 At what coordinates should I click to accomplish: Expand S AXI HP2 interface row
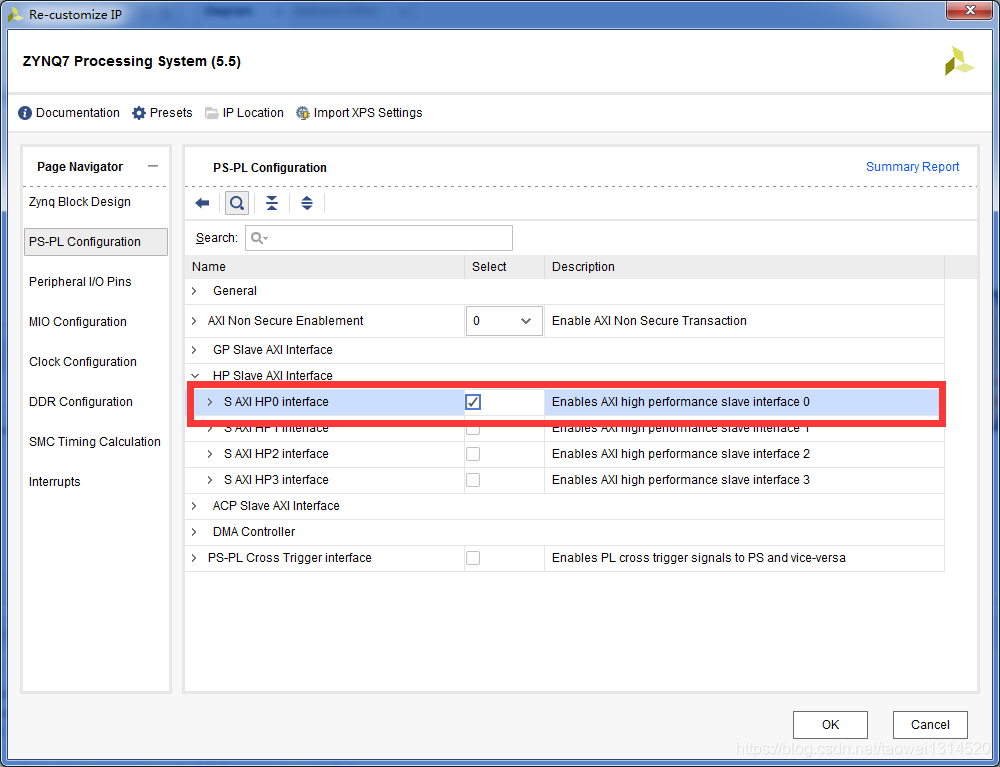(x=210, y=454)
